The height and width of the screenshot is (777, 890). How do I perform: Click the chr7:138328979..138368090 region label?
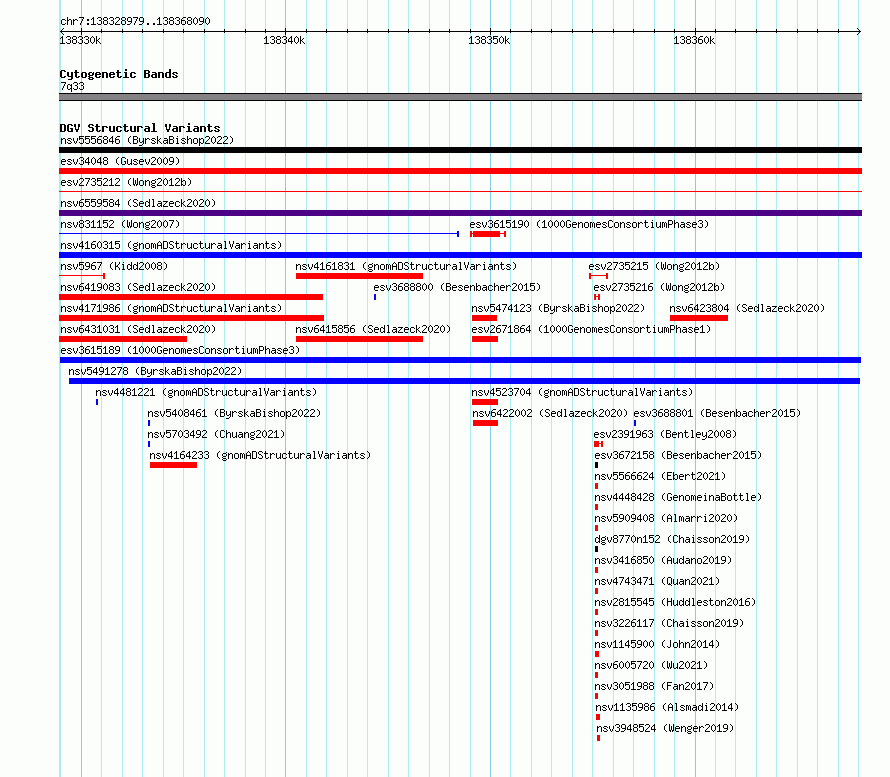tap(135, 21)
